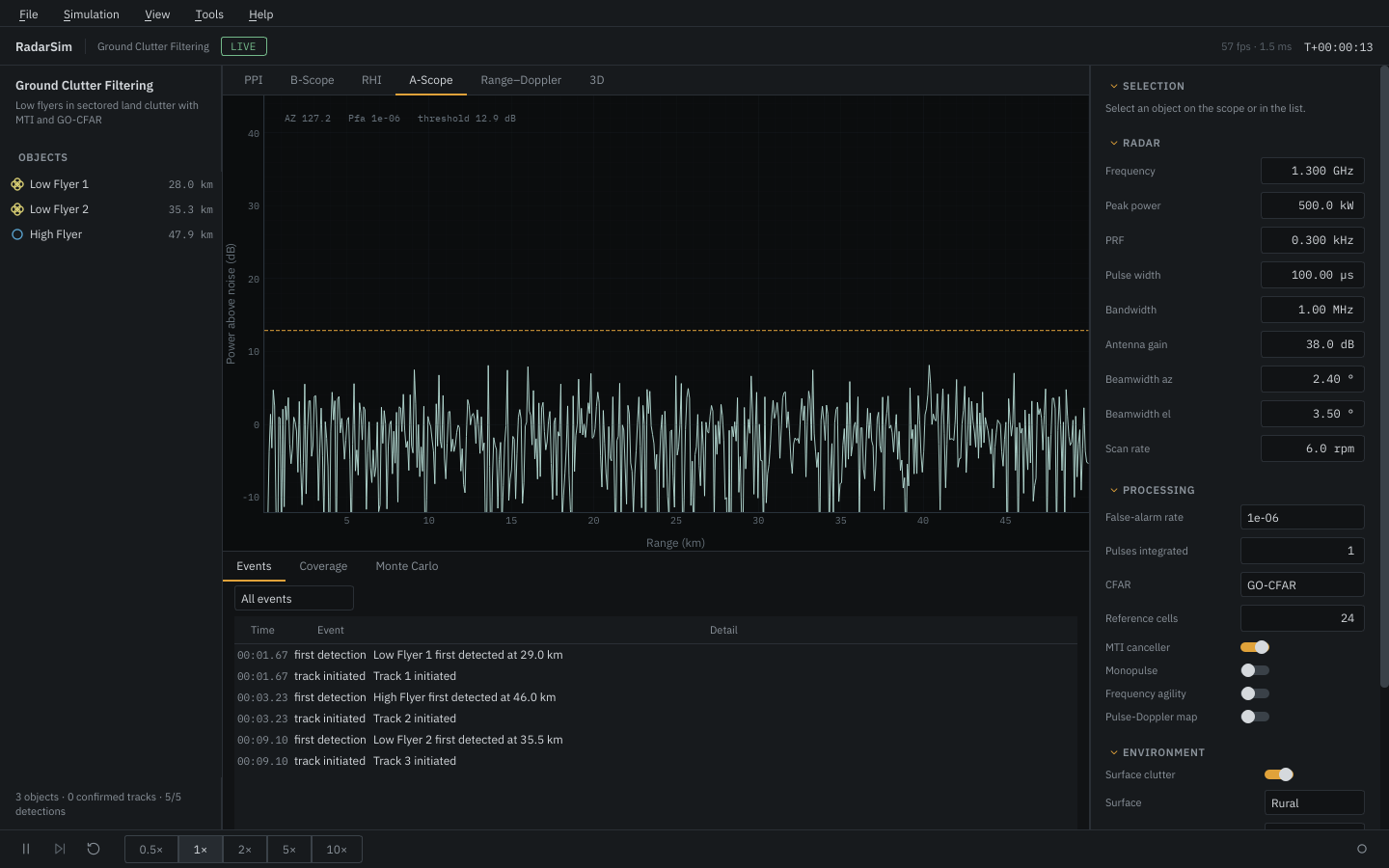This screenshot has height=868, width=1389.
Task: Open the False-alarm rate dropdown
Action: point(1302,518)
